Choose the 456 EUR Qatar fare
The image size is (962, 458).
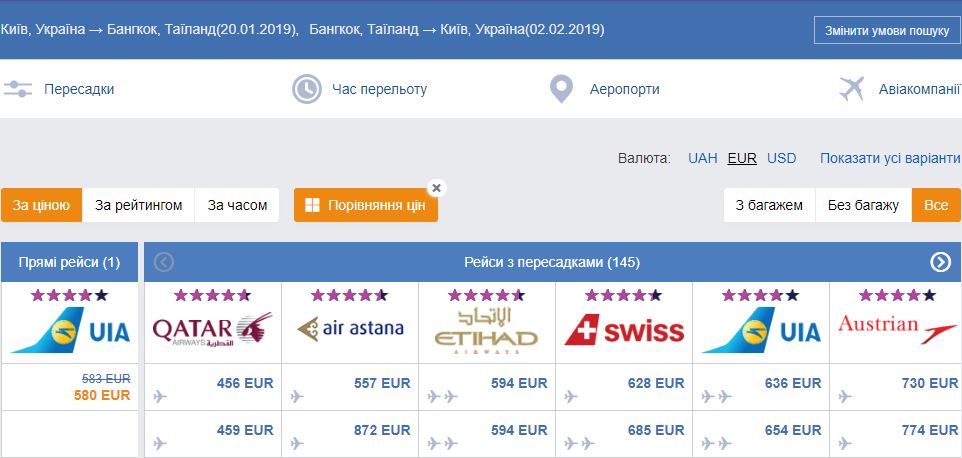245,383
